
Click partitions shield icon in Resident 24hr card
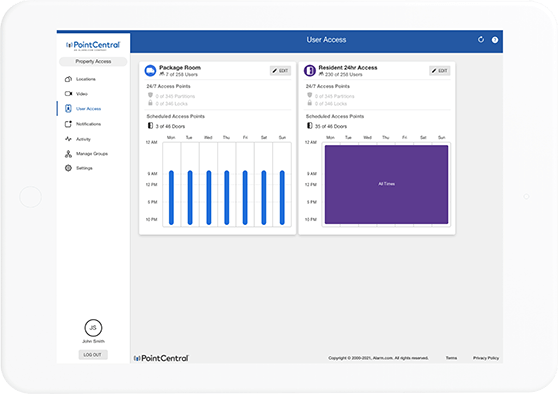click(310, 95)
